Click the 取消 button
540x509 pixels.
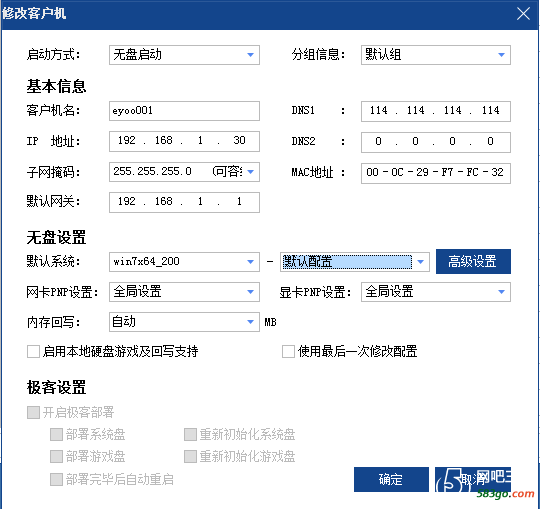point(473,479)
